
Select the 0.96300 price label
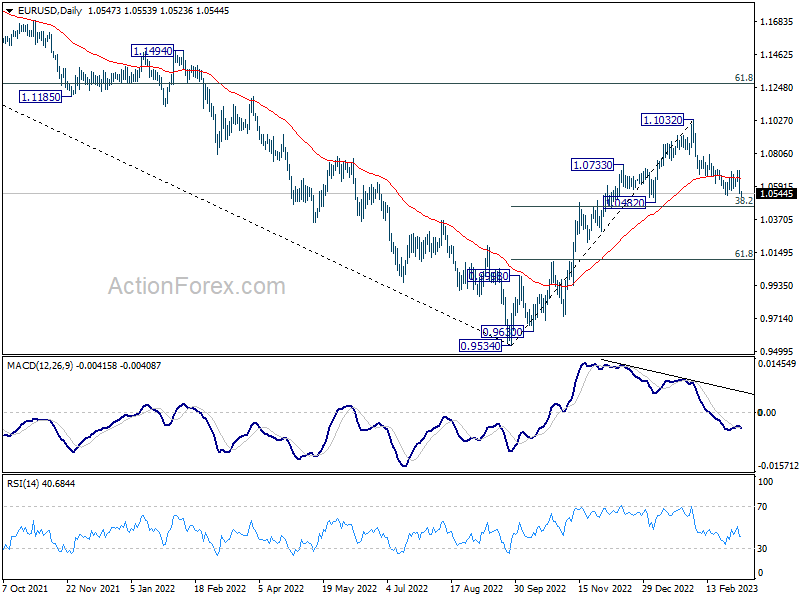pyautogui.click(x=503, y=333)
